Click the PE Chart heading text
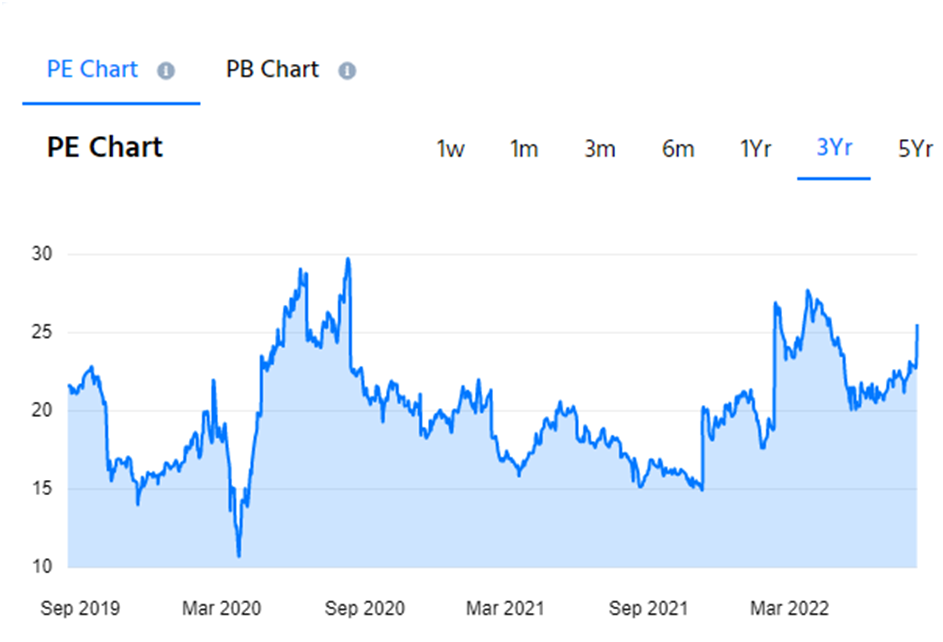Image resolution: width=943 pixels, height=642 pixels. coord(105,148)
